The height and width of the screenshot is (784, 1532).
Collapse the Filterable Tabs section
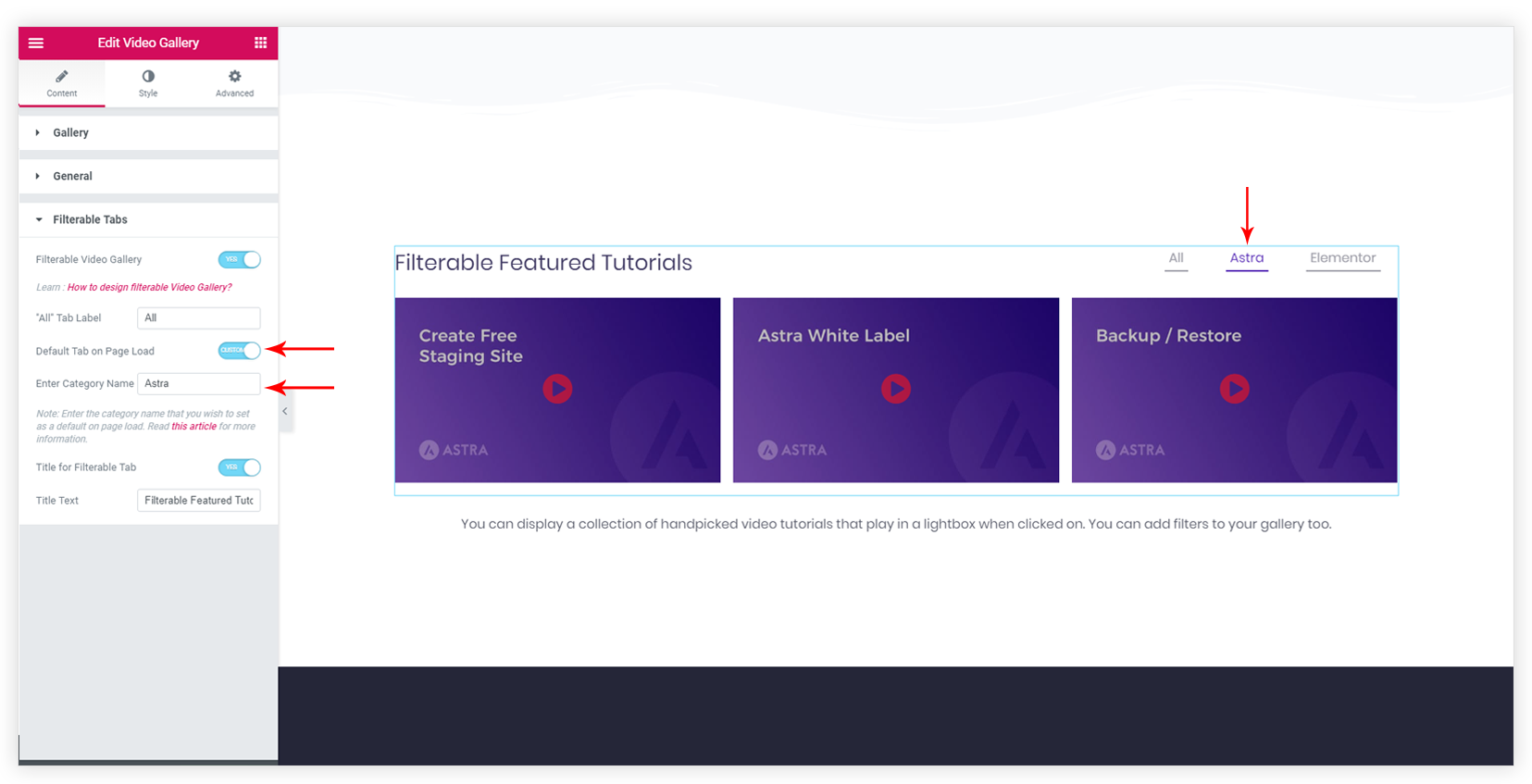point(148,219)
